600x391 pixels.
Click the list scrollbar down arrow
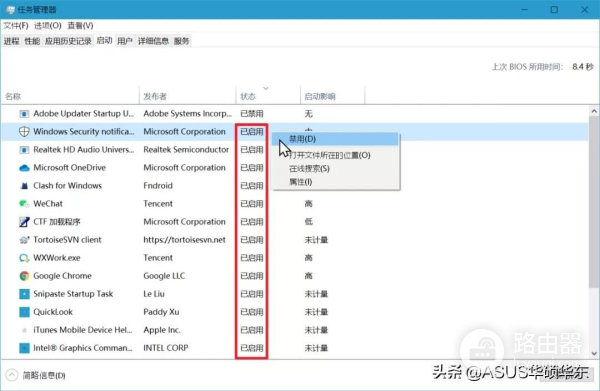point(594,354)
